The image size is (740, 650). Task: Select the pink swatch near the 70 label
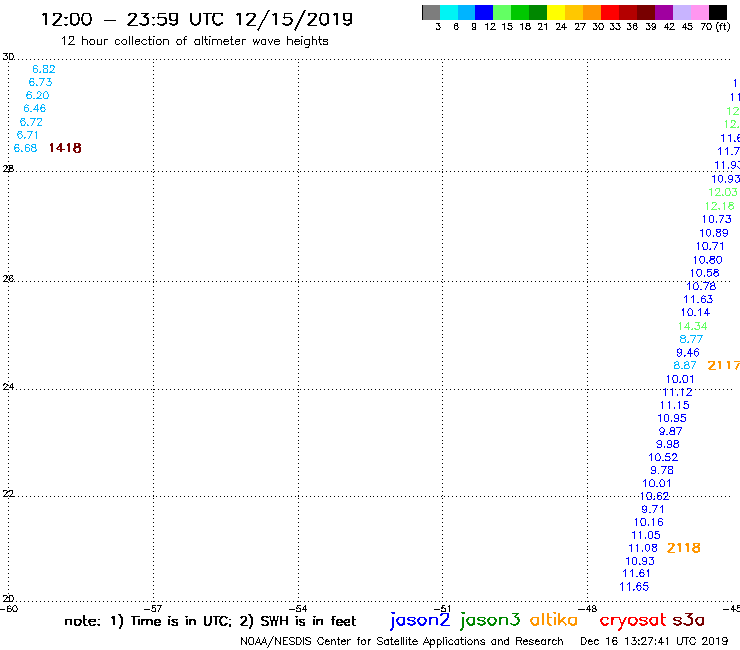point(700,12)
